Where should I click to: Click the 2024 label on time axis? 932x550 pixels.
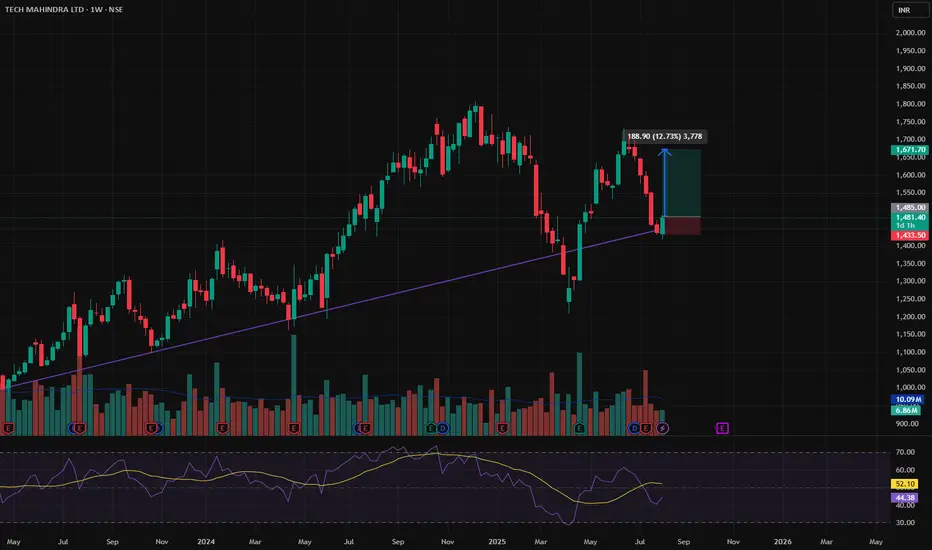point(206,542)
